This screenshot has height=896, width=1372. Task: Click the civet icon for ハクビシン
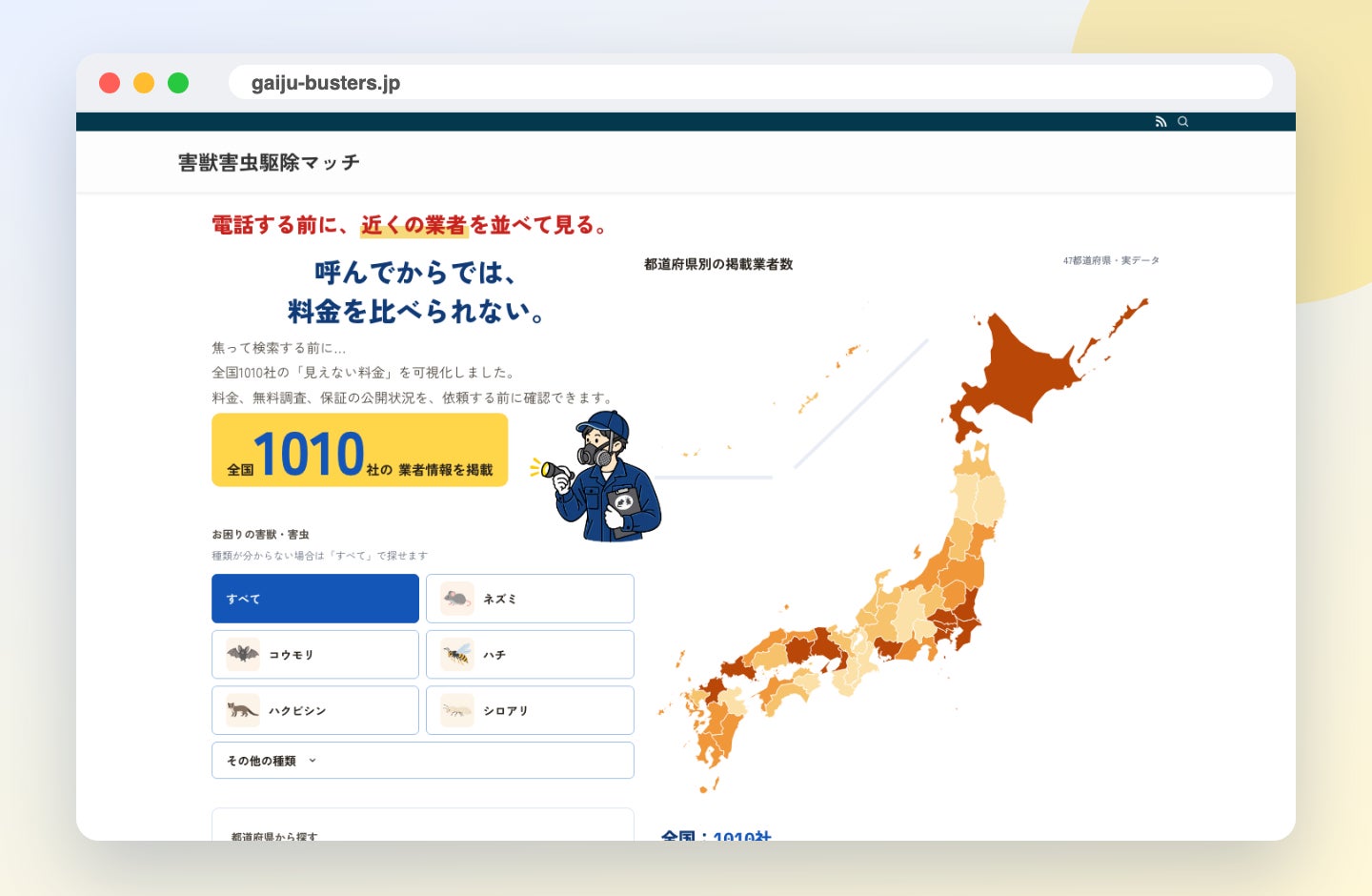point(243,710)
